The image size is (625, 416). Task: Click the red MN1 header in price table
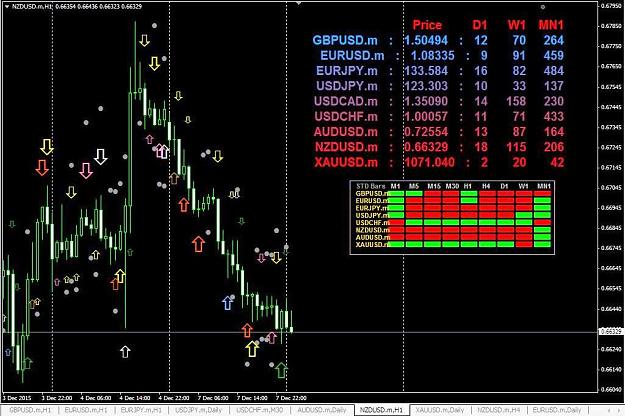551,25
